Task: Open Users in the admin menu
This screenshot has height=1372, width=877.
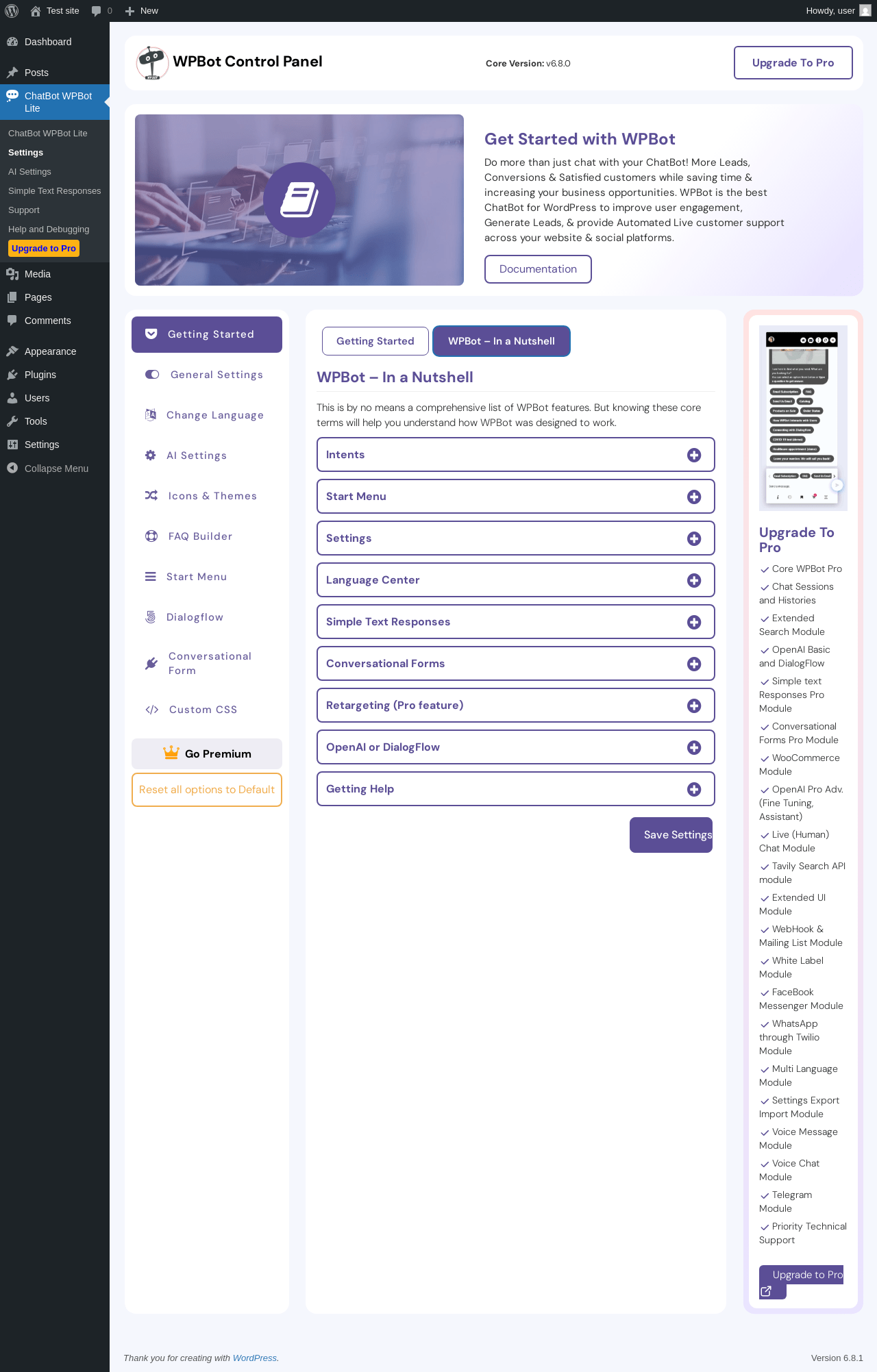Action: [x=55, y=398]
